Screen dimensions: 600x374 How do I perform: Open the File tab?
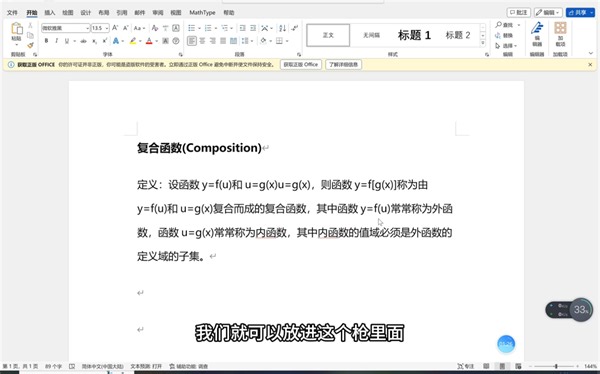tap(12, 13)
